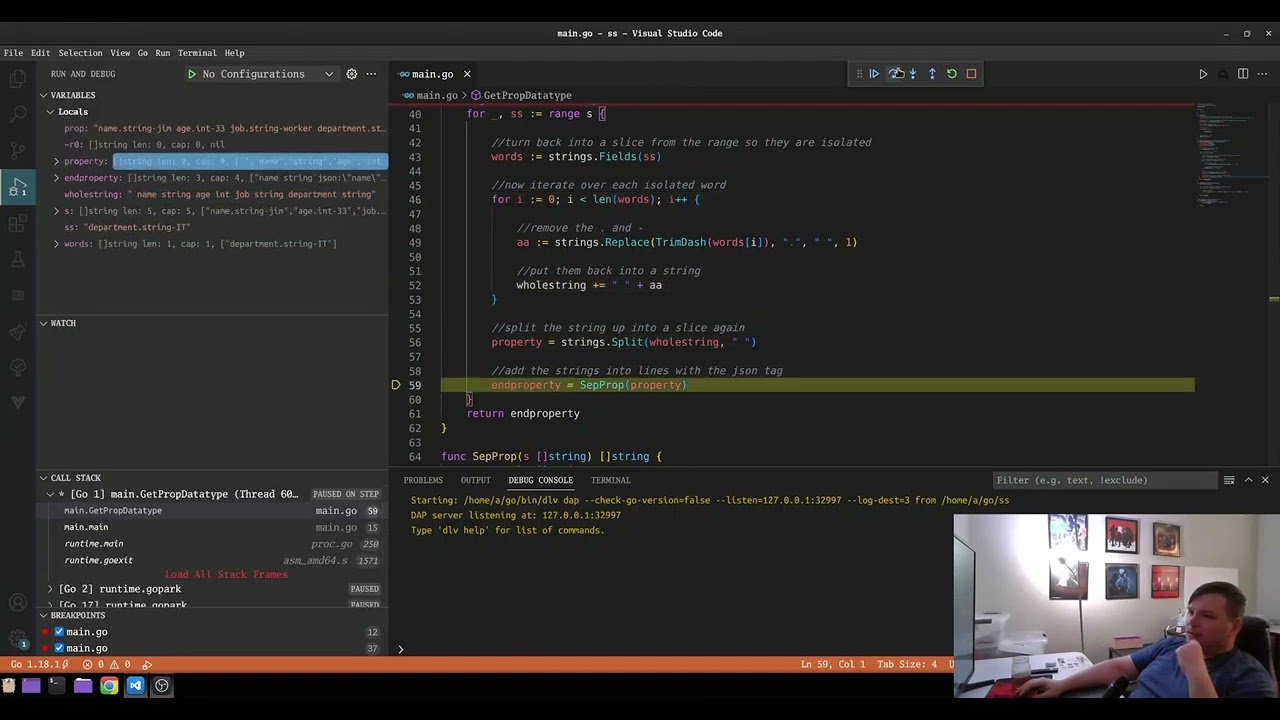Restart the debug session

pos(952,73)
